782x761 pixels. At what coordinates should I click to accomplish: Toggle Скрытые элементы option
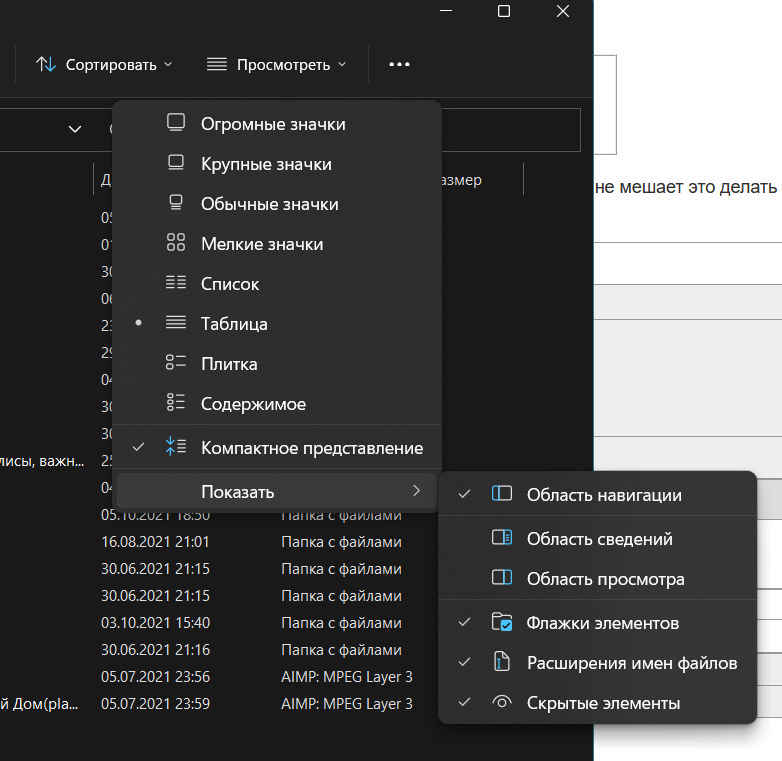point(597,703)
